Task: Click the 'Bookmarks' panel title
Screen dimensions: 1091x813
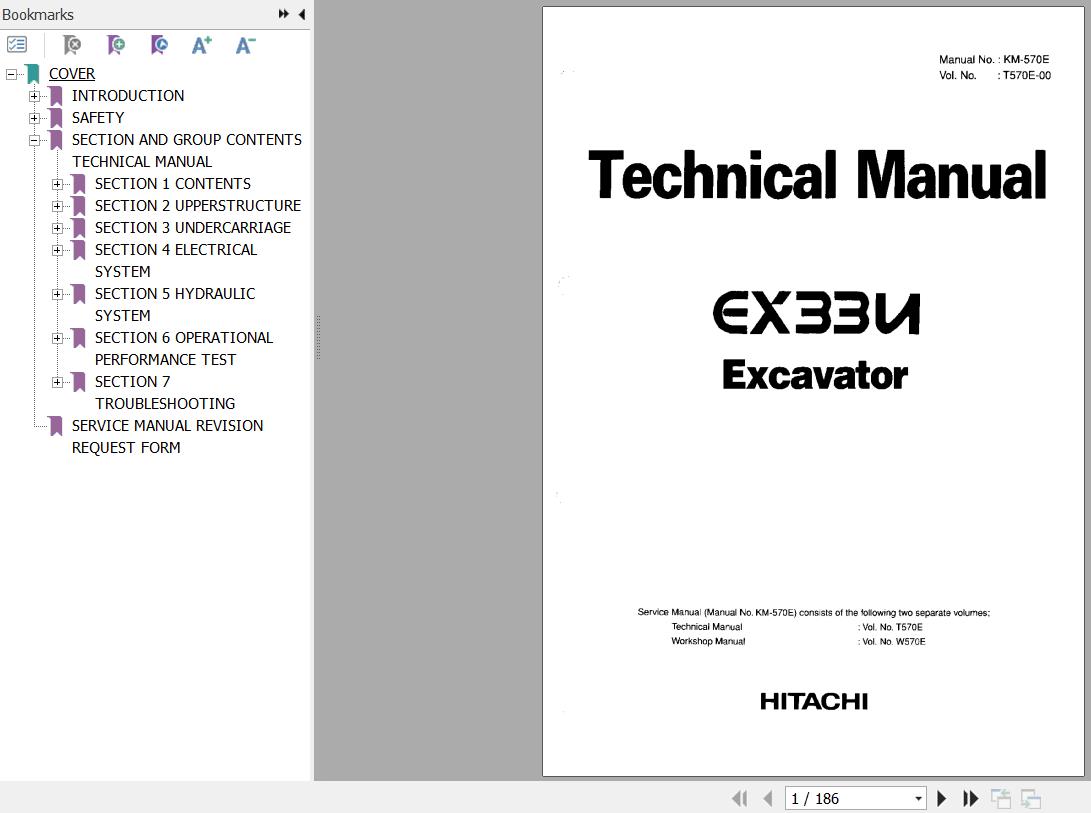Action: click(38, 15)
